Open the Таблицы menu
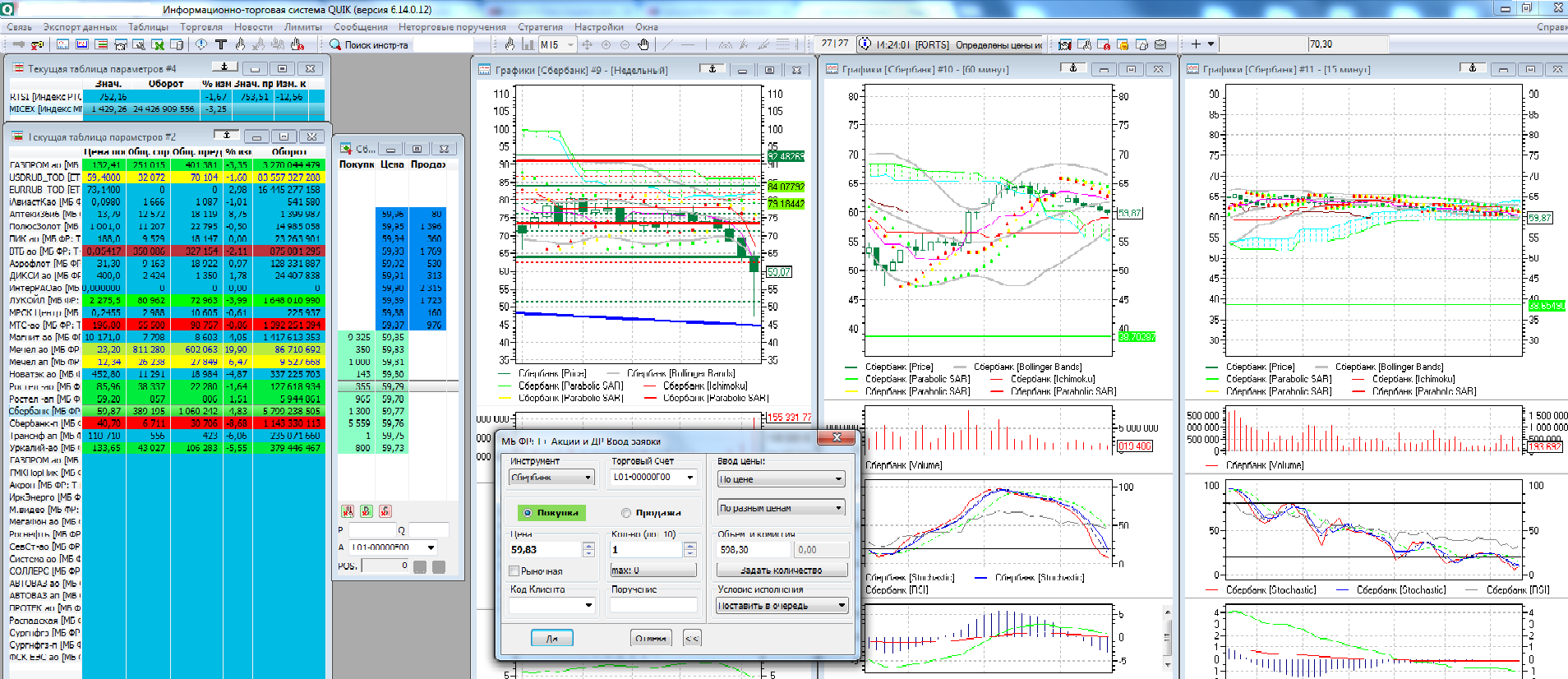The width and height of the screenshot is (1568, 679). click(x=148, y=27)
